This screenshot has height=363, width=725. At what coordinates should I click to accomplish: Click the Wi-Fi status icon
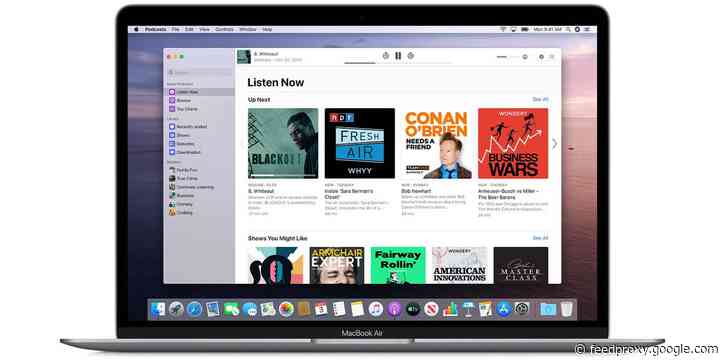pyautogui.click(x=503, y=29)
